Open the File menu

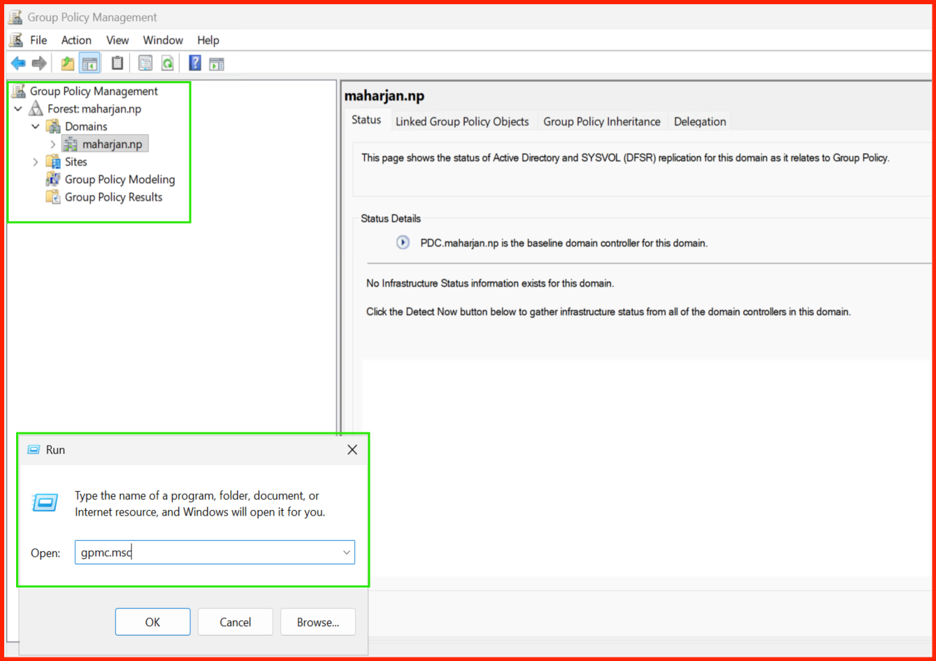pos(38,40)
